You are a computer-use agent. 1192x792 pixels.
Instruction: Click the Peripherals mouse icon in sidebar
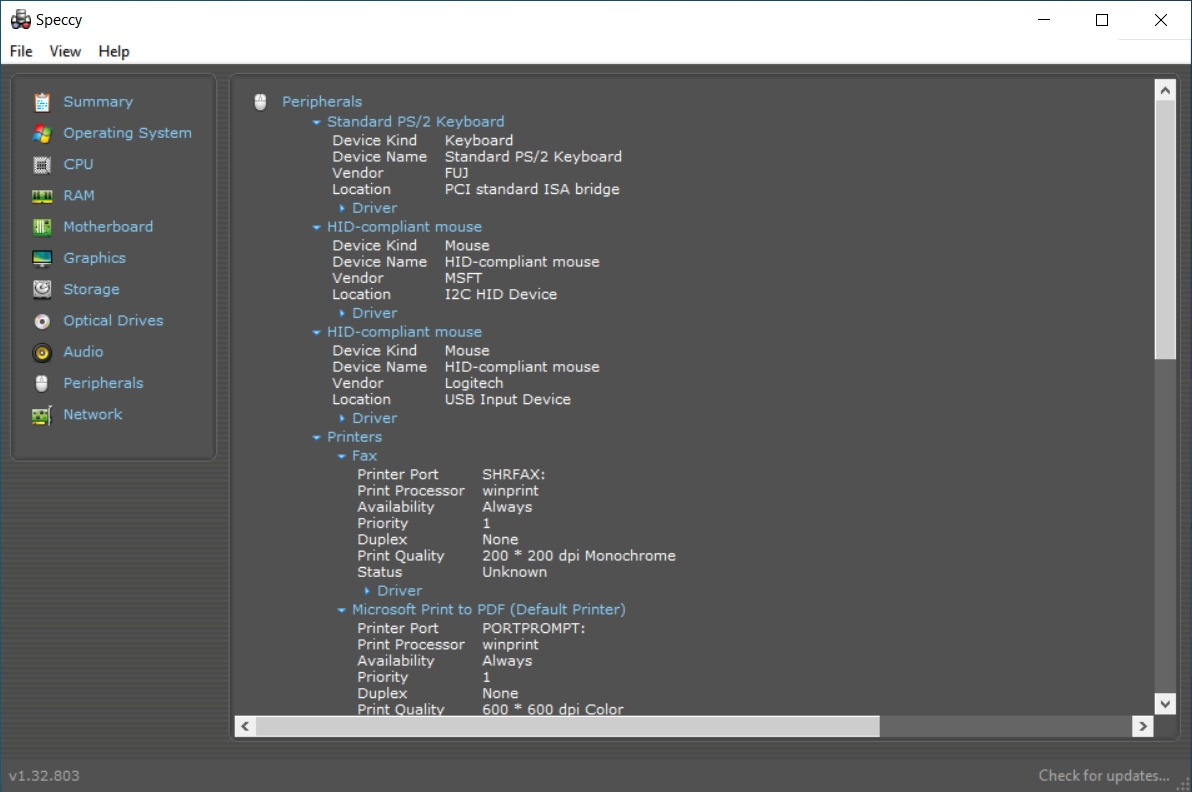(x=42, y=384)
